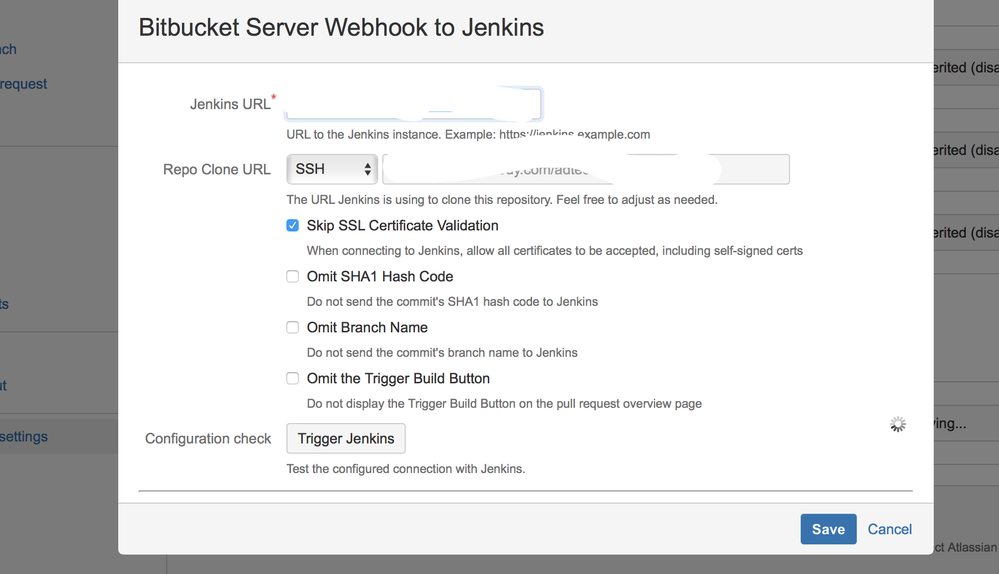Click the 'Repo Clone URL' label
This screenshot has height=574, width=999.
coord(216,169)
